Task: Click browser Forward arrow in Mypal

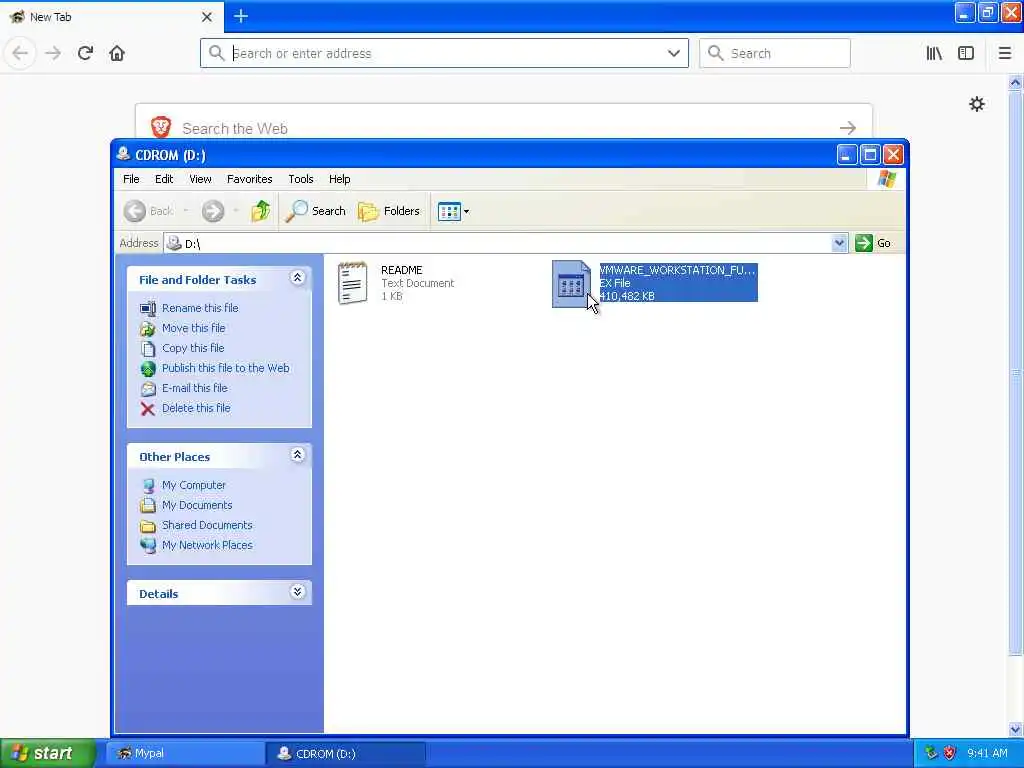Action: (x=53, y=53)
